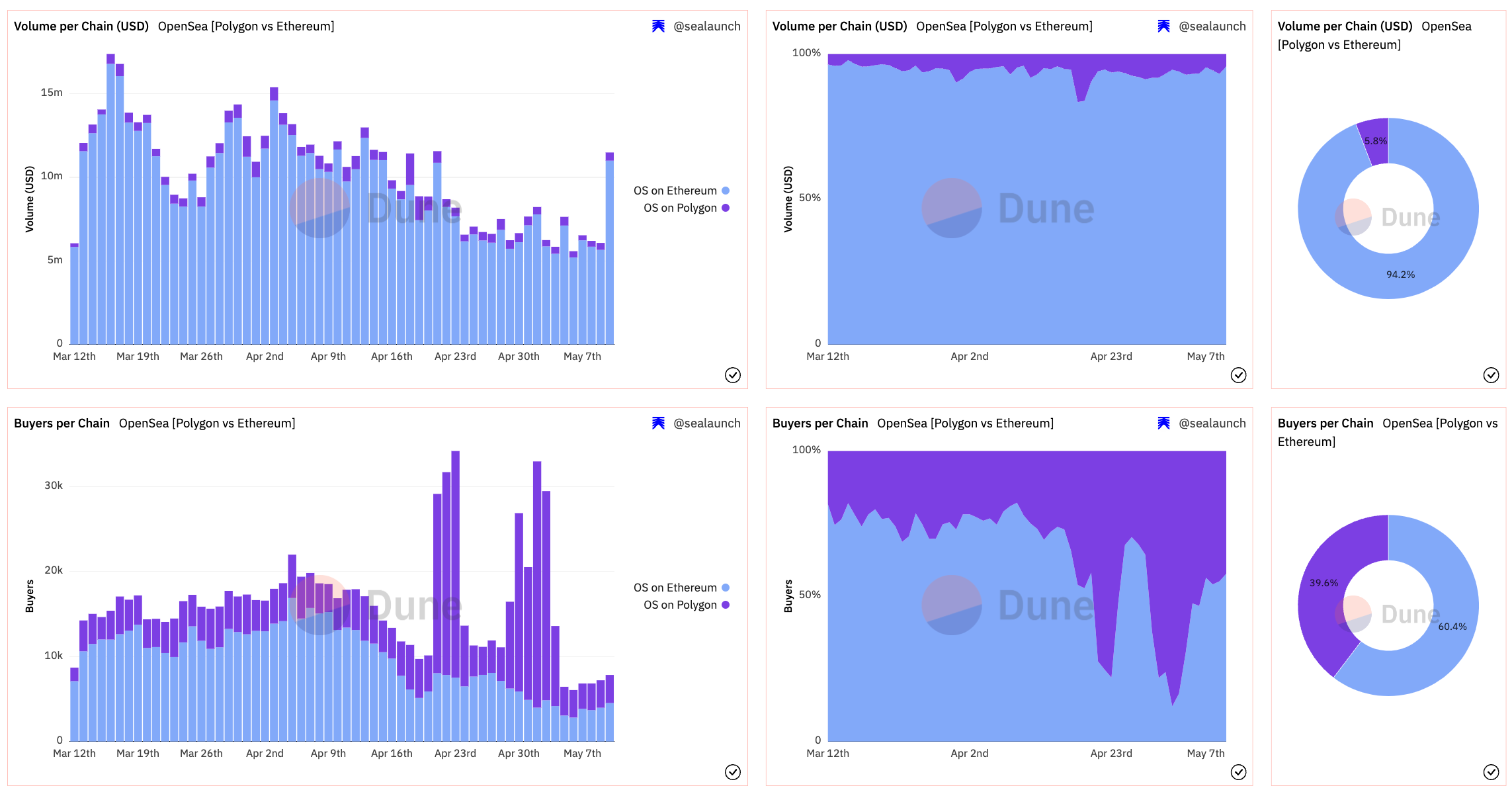Viewport: 1512px width, 794px height.
Task: Click sealaunch logo icon on Volume bar chart
Action: tap(658, 26)
